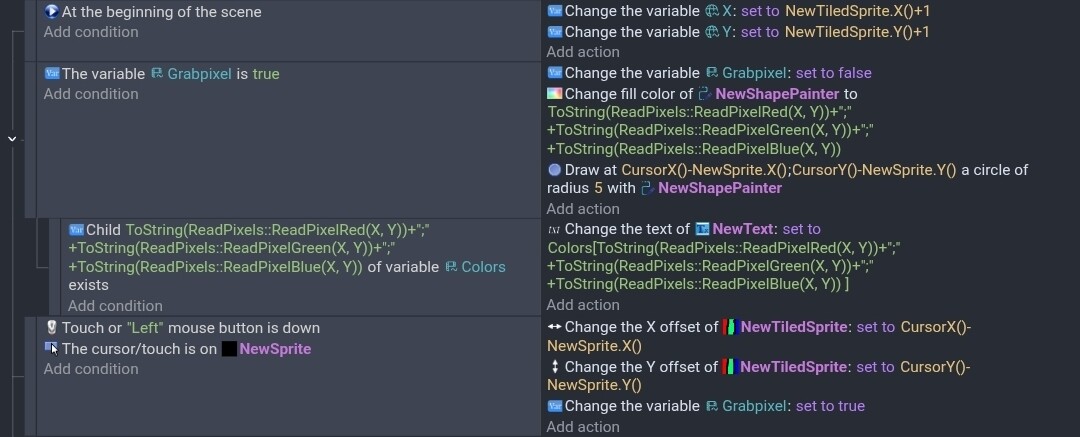Add condition below "At the beginning of the scene"
This screenshot has width=1080, height=437.
tap(91, 32)
